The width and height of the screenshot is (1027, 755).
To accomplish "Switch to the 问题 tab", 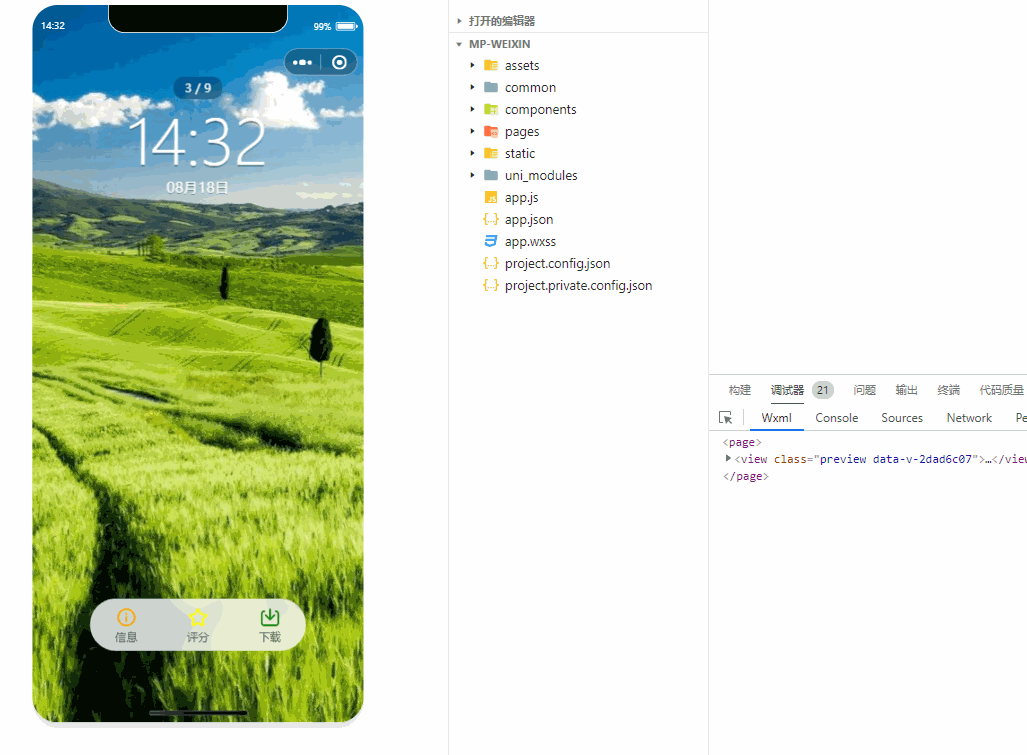I will tap(865, 390).
